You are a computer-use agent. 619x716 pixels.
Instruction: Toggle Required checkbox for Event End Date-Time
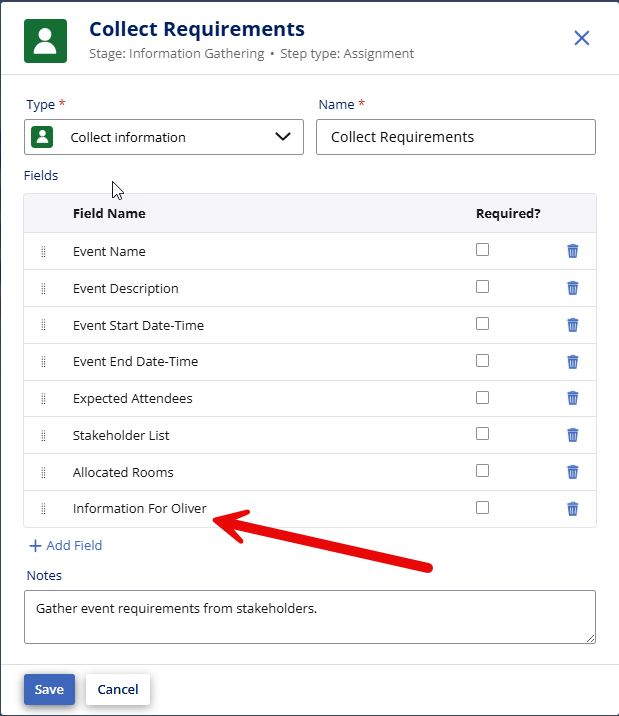[x=483, y=360]
